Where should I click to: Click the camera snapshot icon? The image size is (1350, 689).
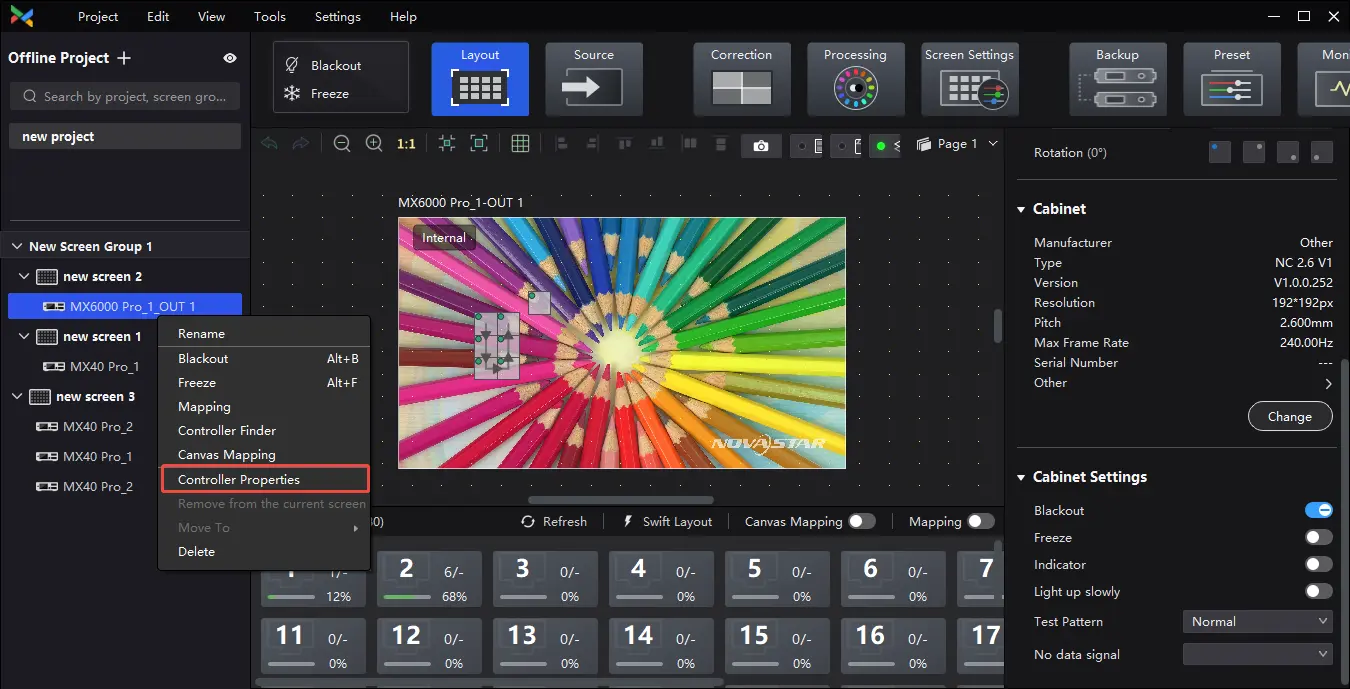pos(761,146)
